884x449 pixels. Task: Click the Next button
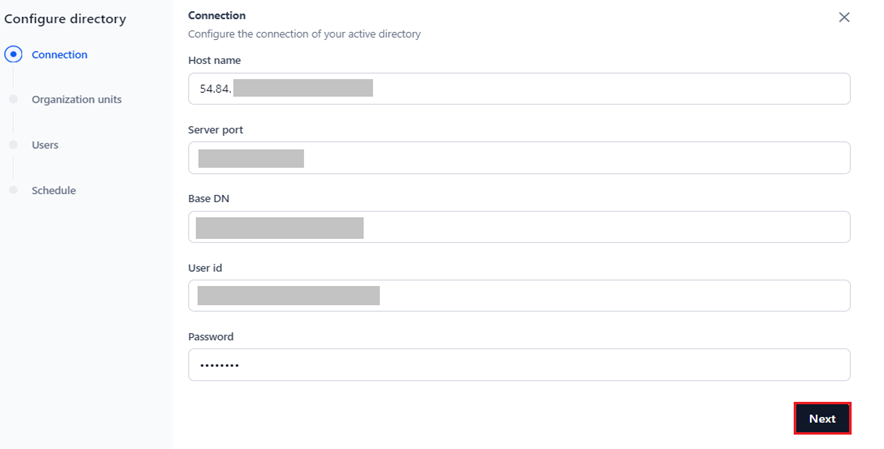[x=822, y=419]
